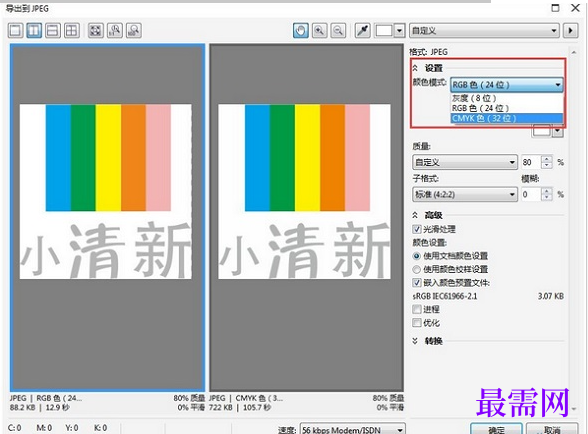Enable the 优化 checkbox
588x434 pixels.
click(x=417, y=323)
